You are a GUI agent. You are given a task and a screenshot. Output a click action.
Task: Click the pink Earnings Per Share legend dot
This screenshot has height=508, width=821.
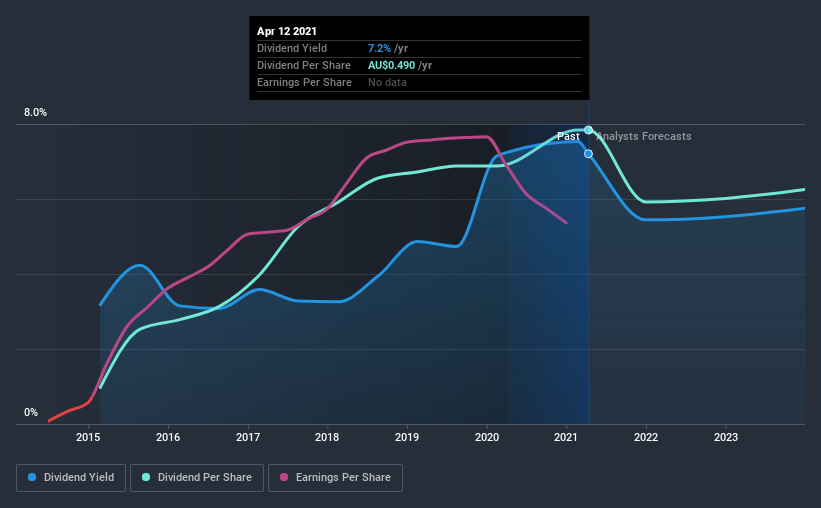pyautogui.click(x=284, y=477)
